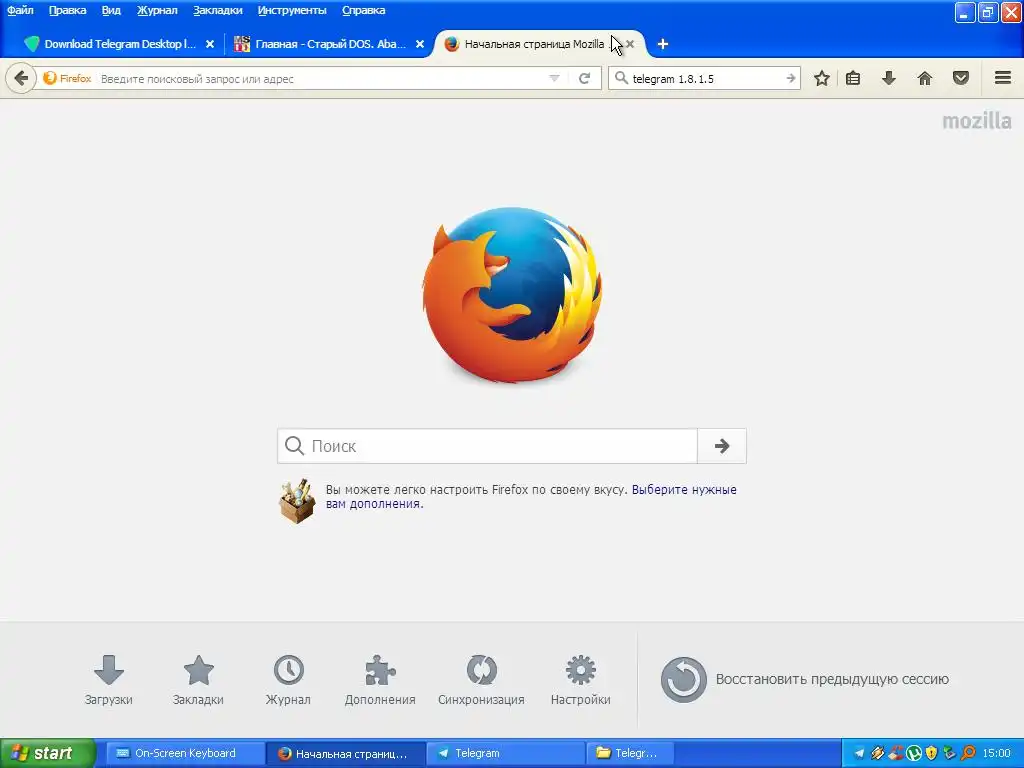Click Восстановить предыдущую сессию button
Image resolution: width=1024 pixels, height=768 pixels.
click(805, 679)
